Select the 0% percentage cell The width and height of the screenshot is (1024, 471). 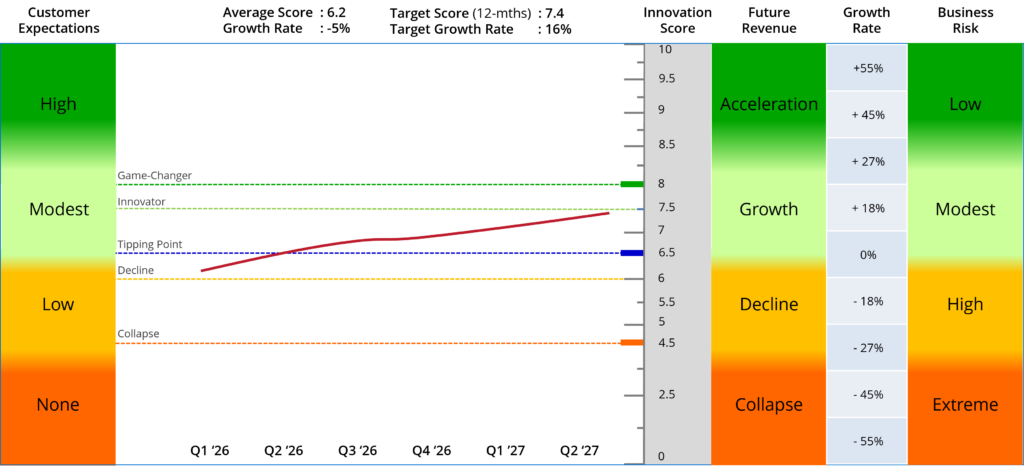click(x=867, y=255)
